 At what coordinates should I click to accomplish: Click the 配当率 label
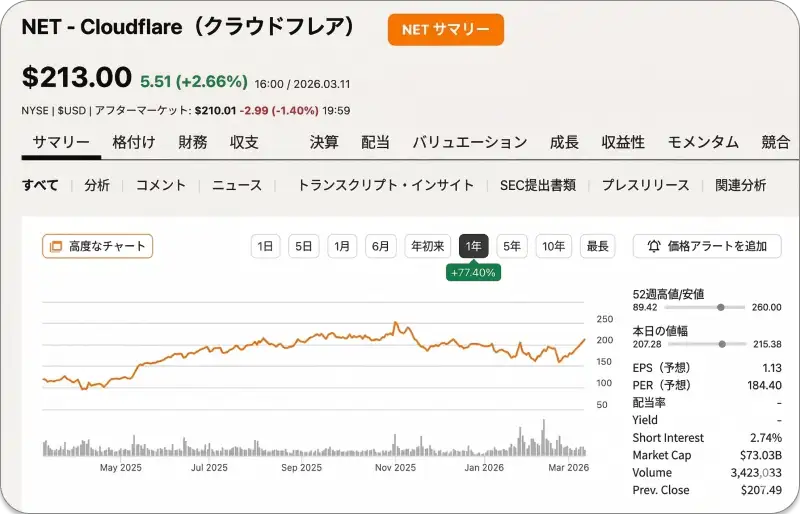(x=649, y=403)
